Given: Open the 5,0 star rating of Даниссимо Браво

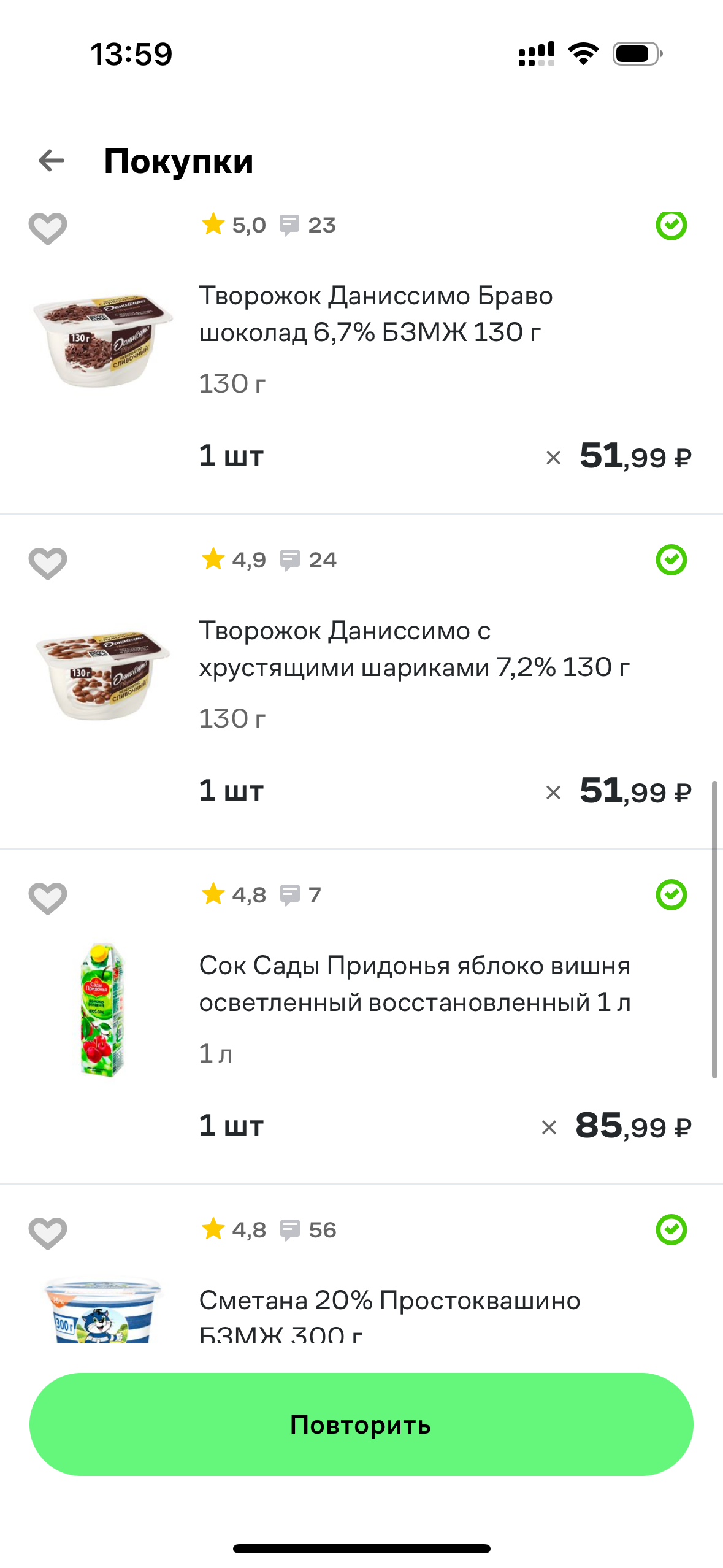Looking at the screenshot, I should 234,225.
